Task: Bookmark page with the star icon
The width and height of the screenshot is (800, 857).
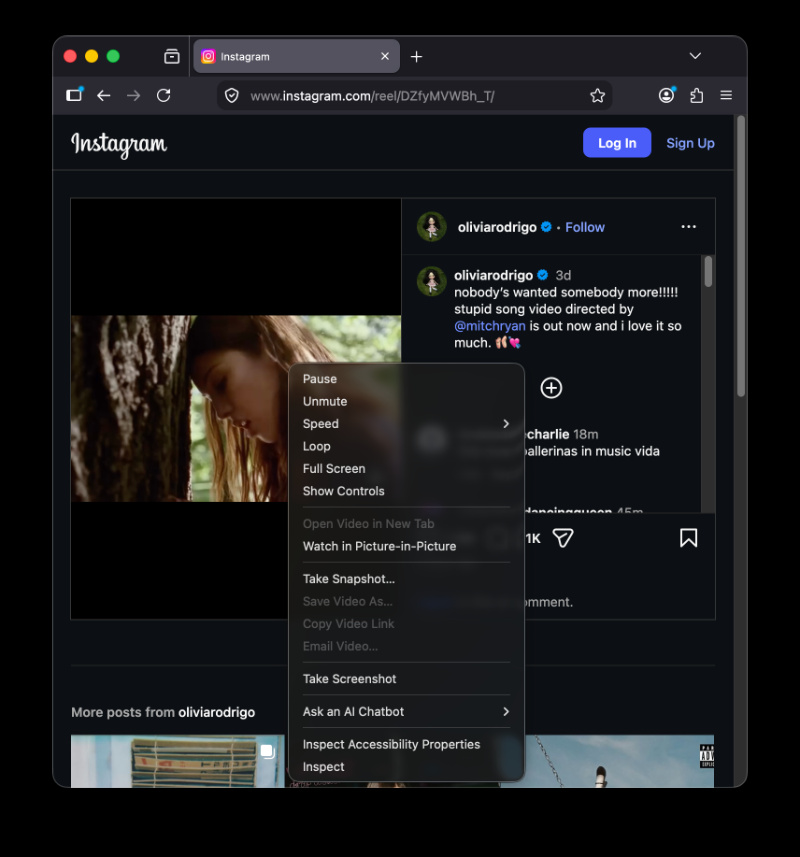Action: 597,96
